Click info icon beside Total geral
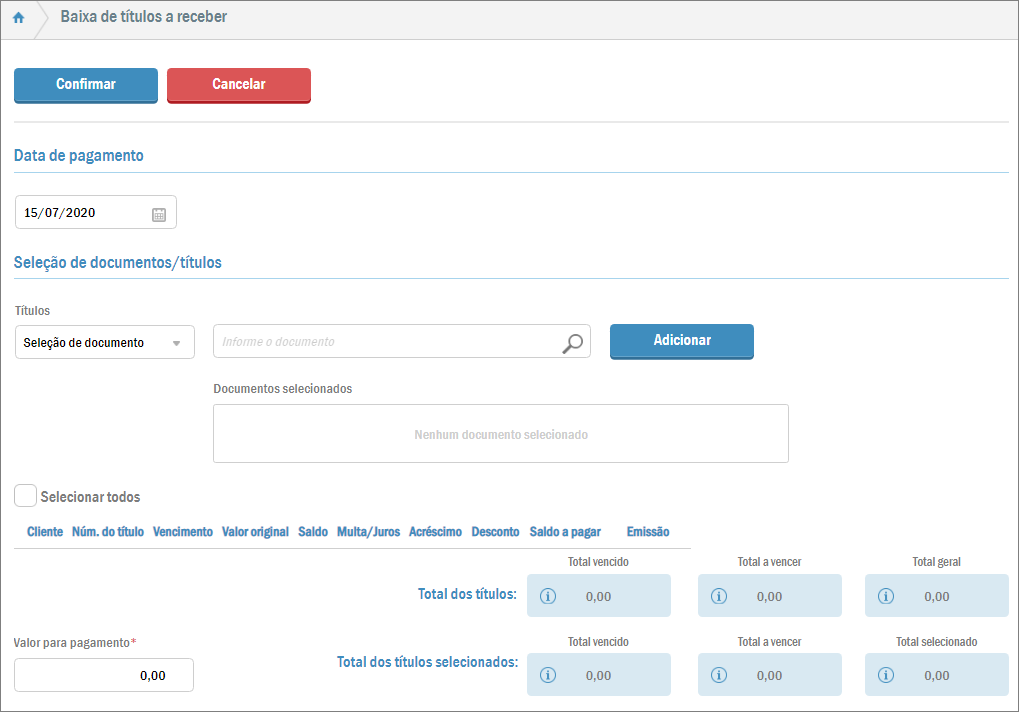This screenshot has width=1019, height=712. point(885,596)
